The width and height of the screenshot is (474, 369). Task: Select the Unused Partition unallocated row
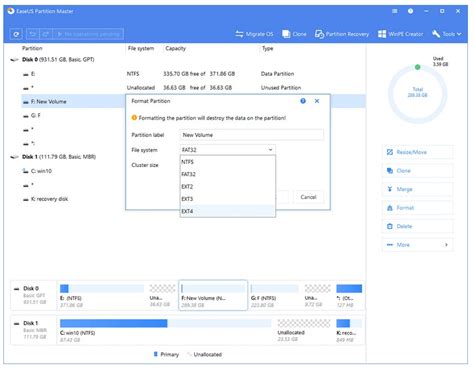193,88
